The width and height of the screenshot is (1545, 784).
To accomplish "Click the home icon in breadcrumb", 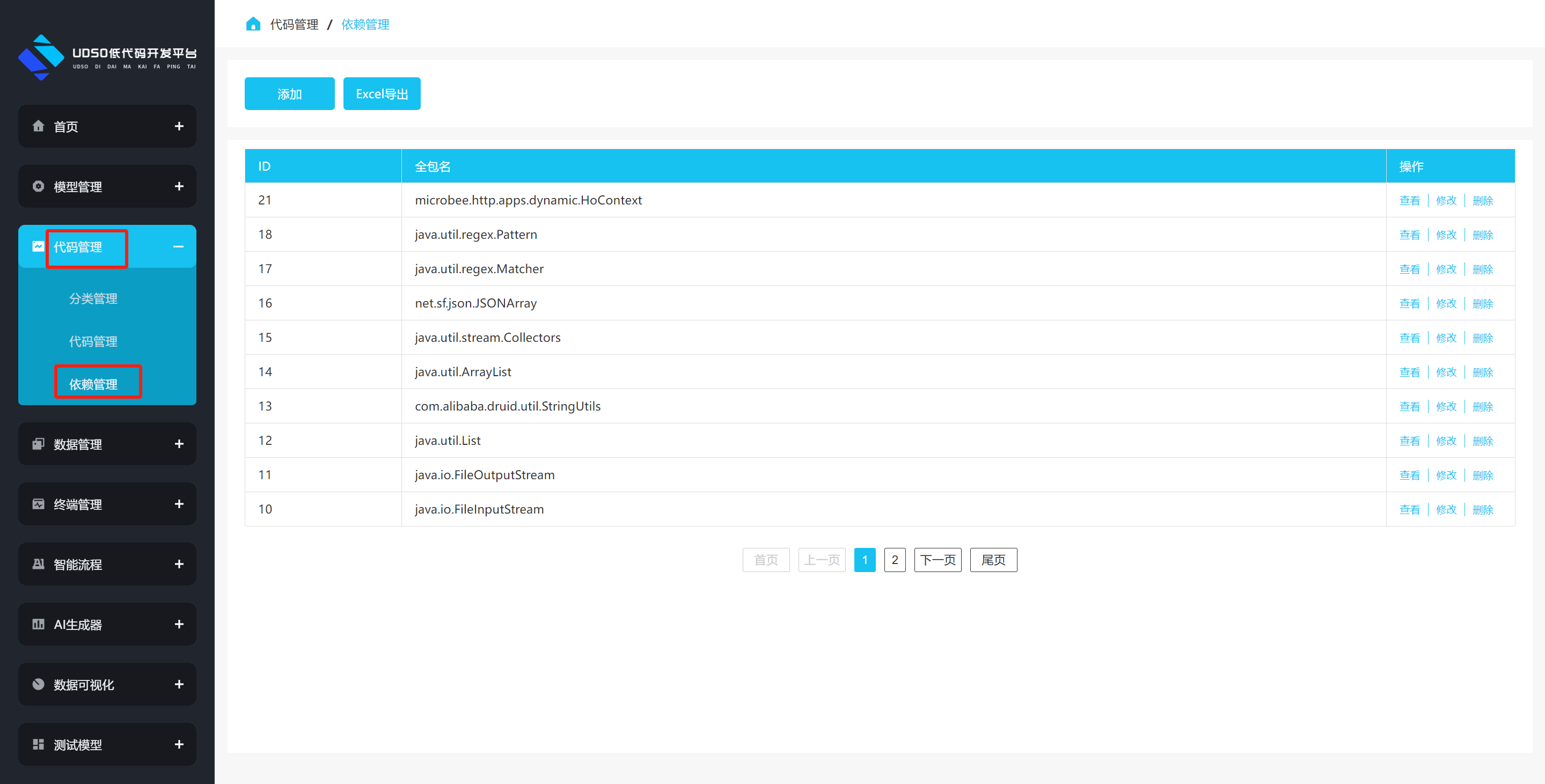I will pyautogui.click(x=253, y=24).
